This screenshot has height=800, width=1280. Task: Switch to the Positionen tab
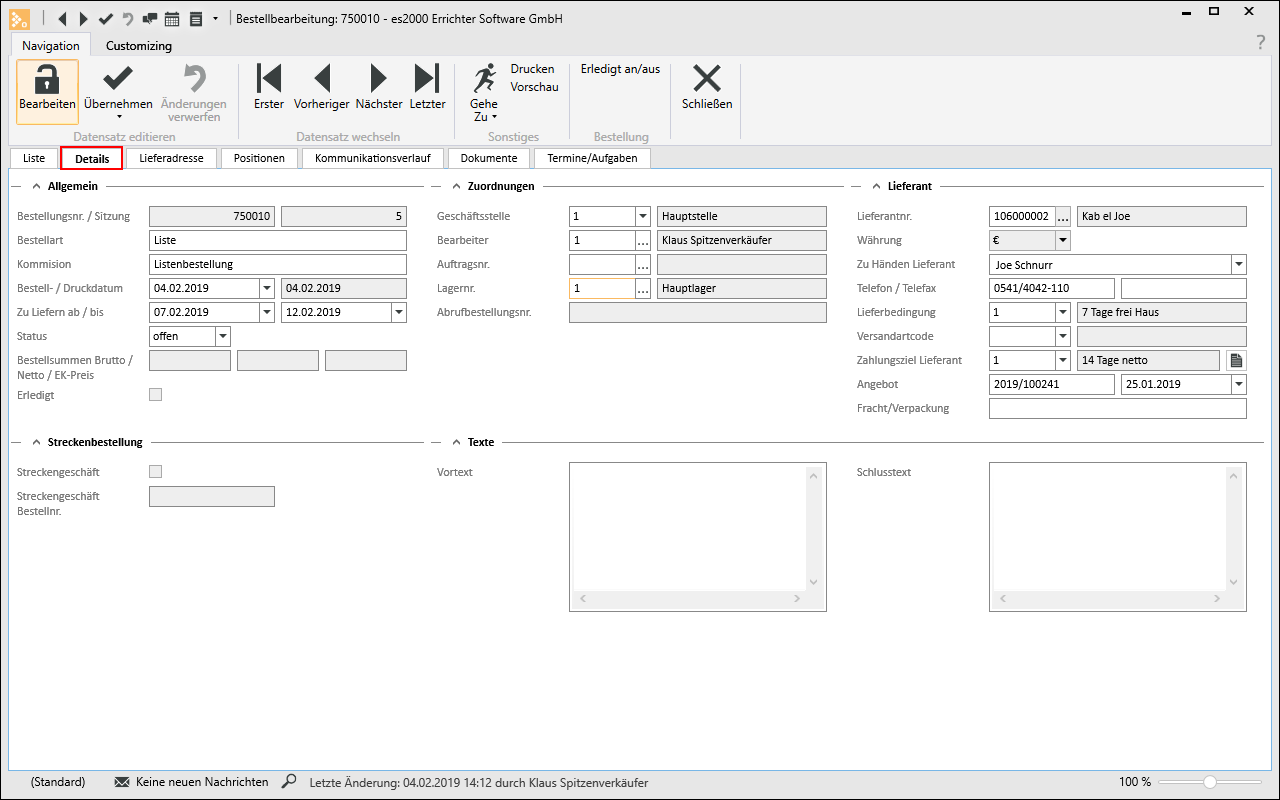[x=259, y=158]
